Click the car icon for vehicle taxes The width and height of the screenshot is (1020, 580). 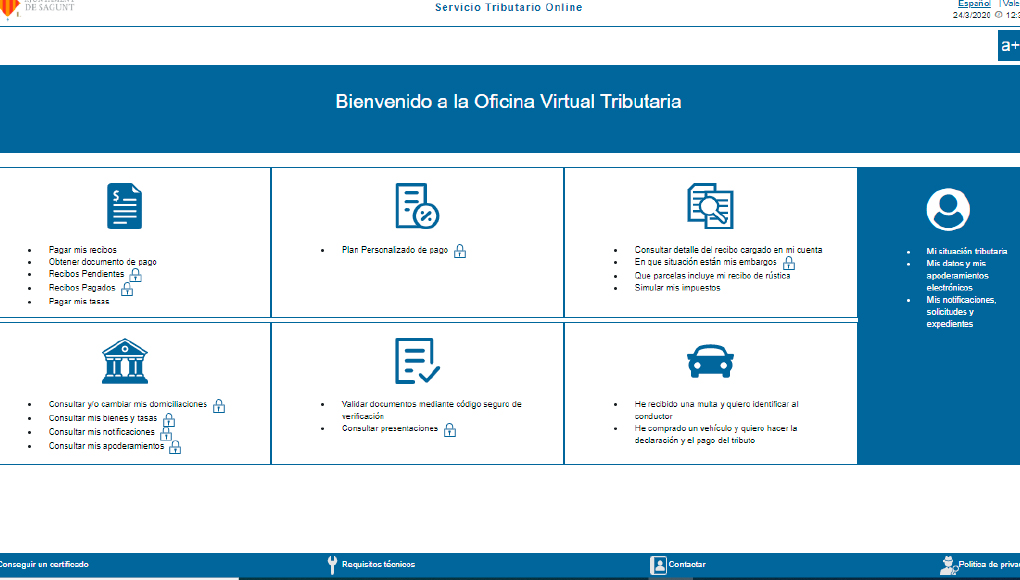(x=711, y=361)
